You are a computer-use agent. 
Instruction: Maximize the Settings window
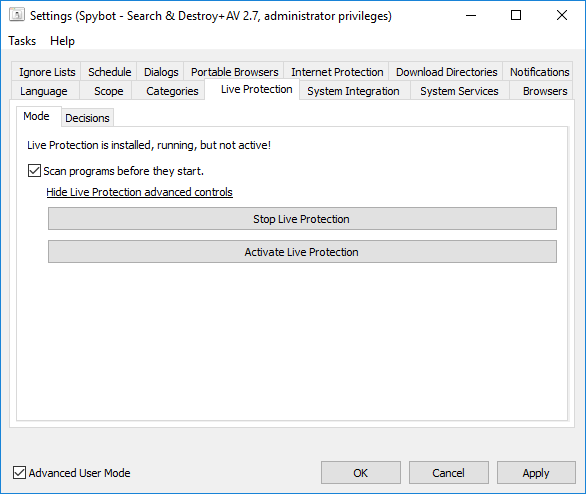516,15
